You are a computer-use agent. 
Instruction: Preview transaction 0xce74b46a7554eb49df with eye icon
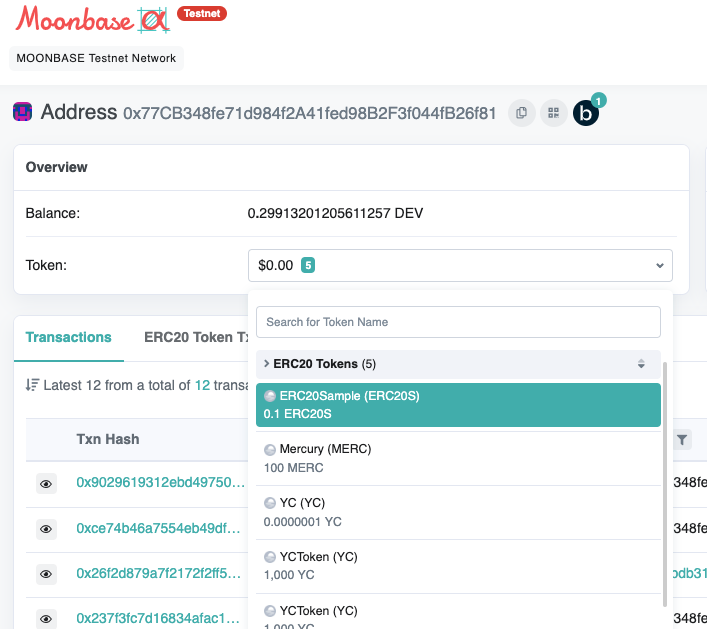click(46, 529)
